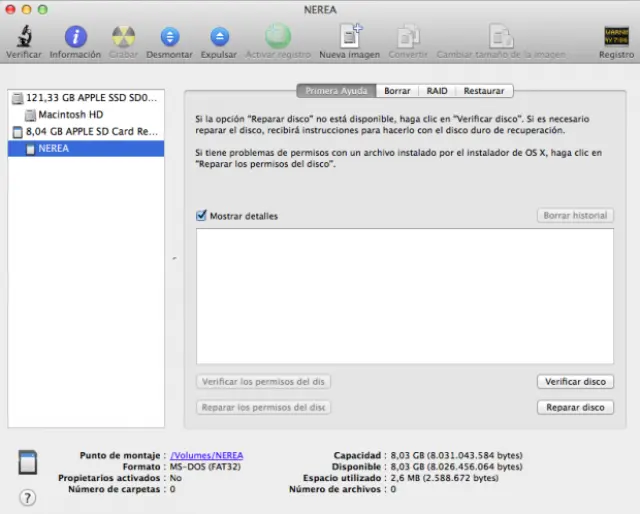The height and width of the screenshot is (514, 640).
Task: Click the Grabar burn icon
Action: [x=123, y=37]
